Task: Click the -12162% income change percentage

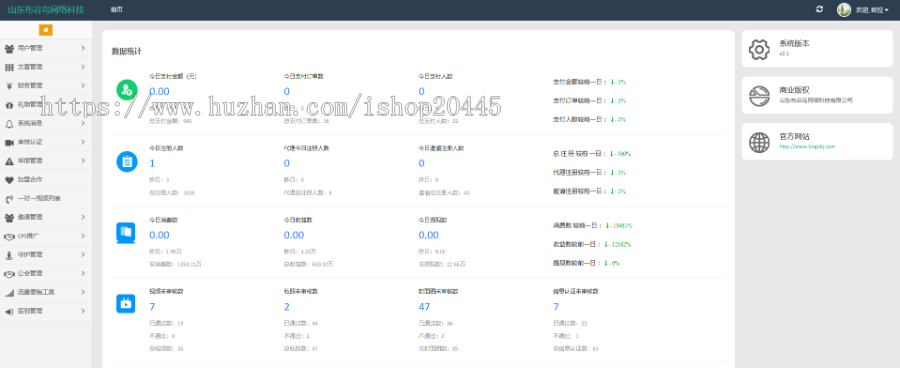Action: 618,245
